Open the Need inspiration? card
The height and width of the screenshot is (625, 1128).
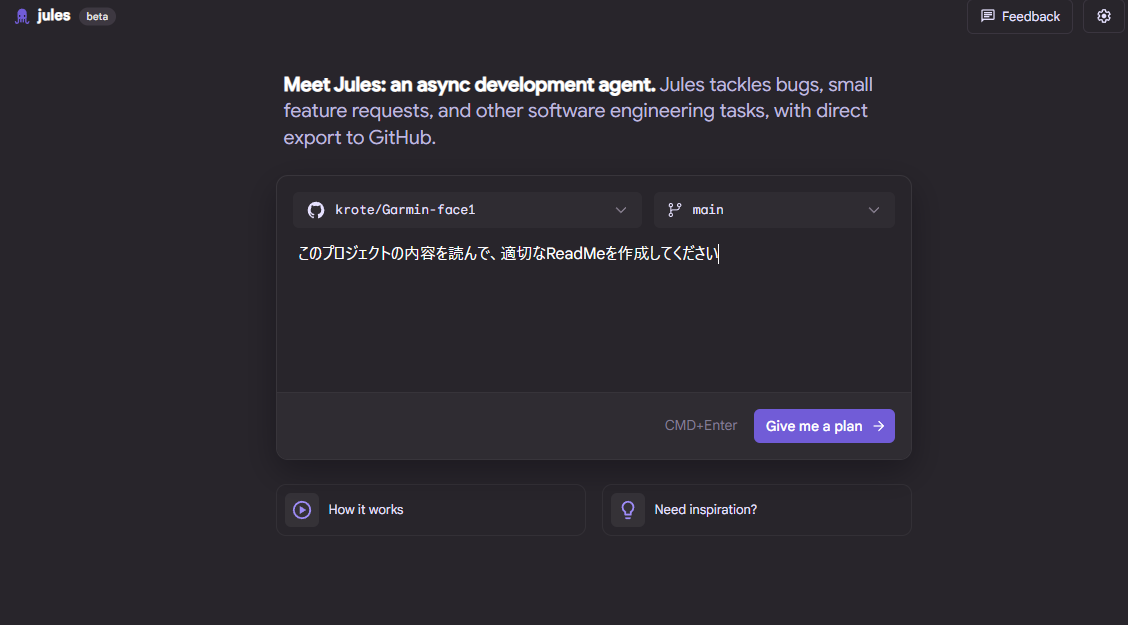(757, 510)
